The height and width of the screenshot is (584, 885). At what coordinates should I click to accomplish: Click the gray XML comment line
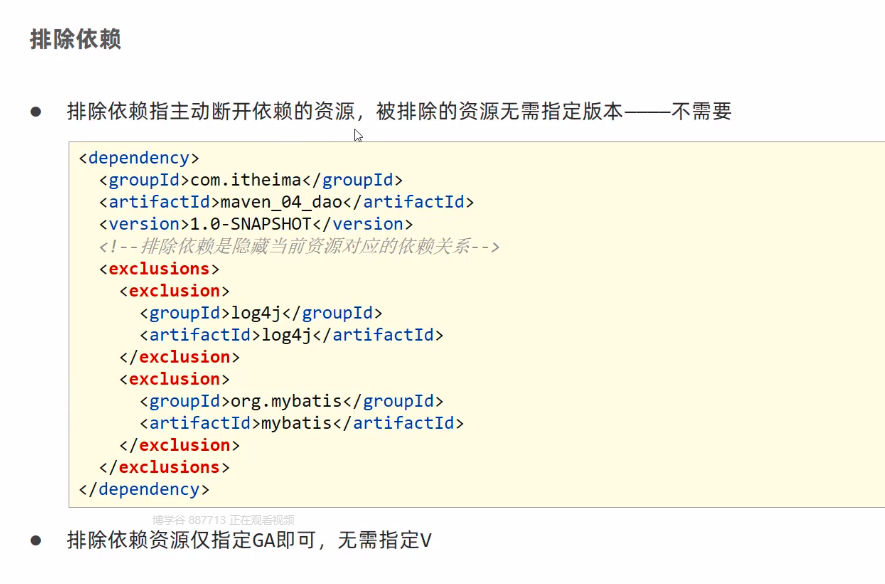click(298, 246)
